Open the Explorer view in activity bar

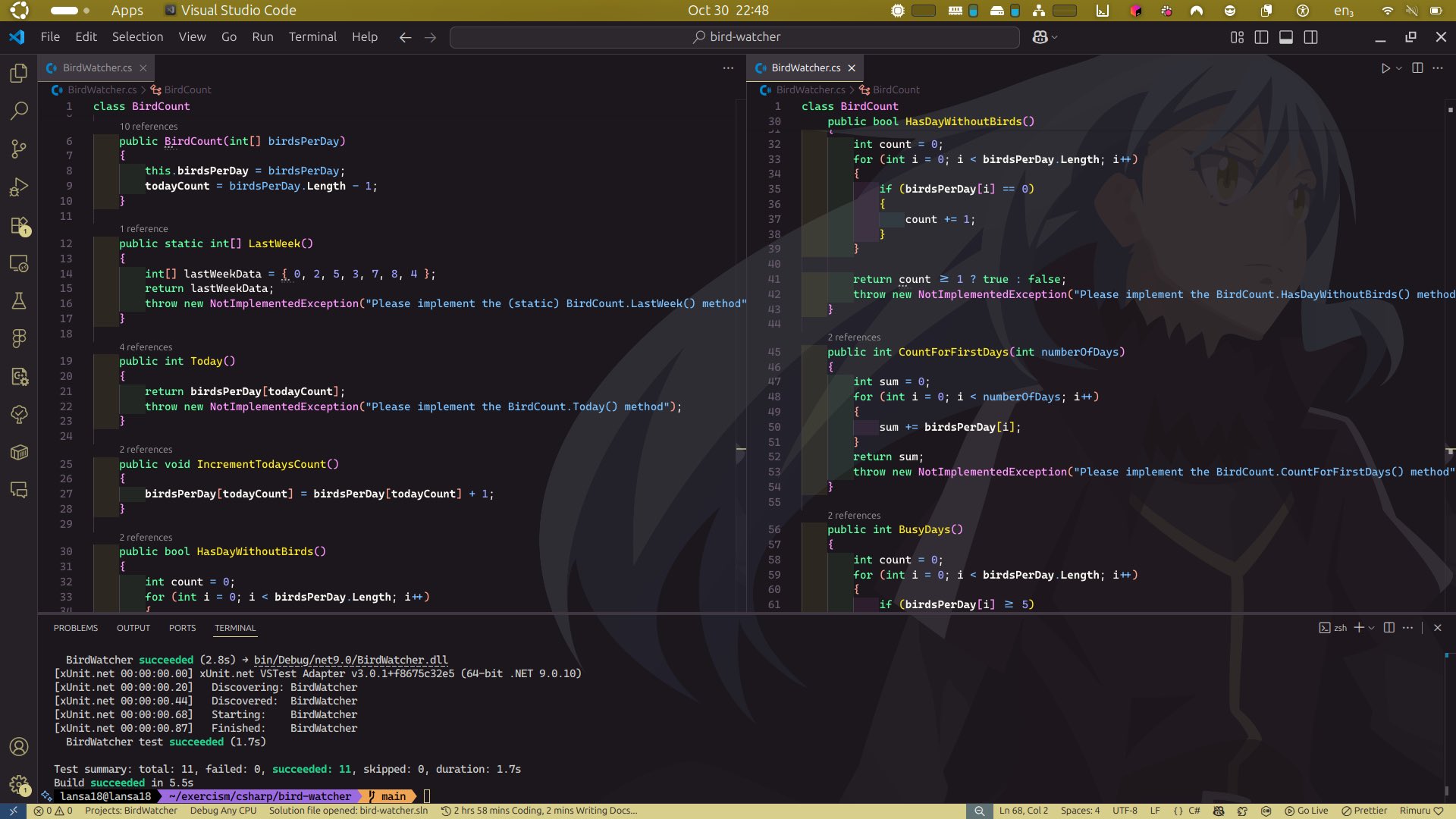coord(19,73)
